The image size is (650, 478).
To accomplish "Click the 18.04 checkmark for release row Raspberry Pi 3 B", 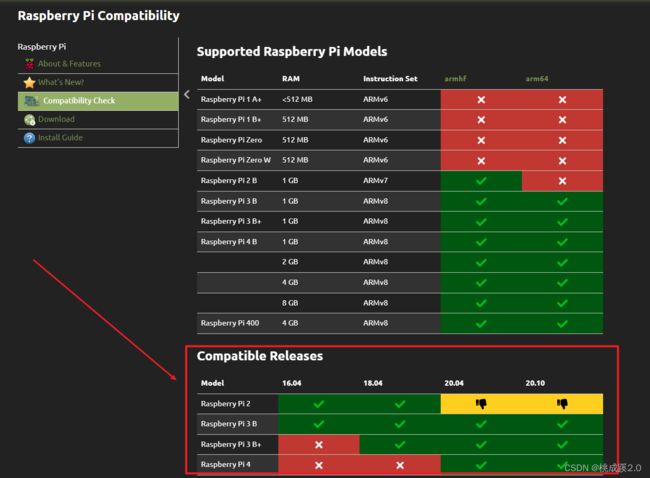I will [400, 424].
